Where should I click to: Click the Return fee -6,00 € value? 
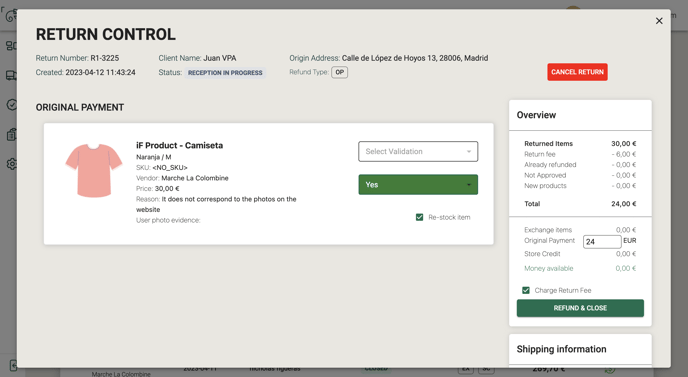click(x=624, y=154)
